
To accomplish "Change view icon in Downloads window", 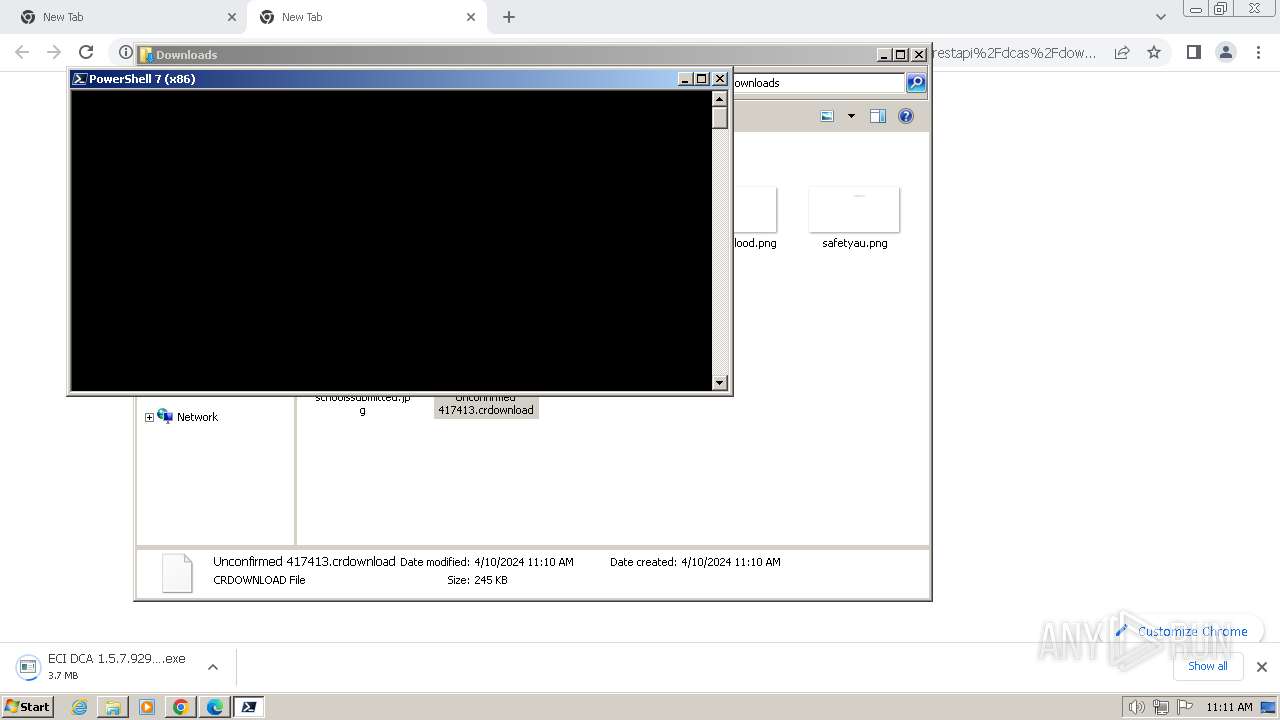I will [827, 116].
